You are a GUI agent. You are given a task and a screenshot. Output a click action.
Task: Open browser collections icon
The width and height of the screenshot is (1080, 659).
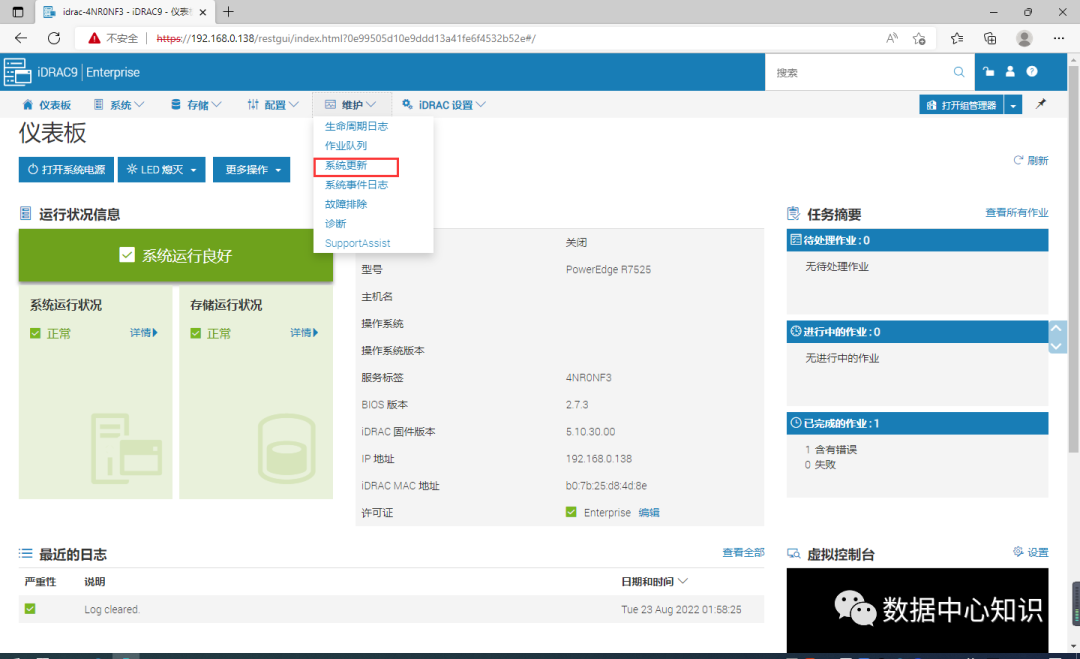990,38
